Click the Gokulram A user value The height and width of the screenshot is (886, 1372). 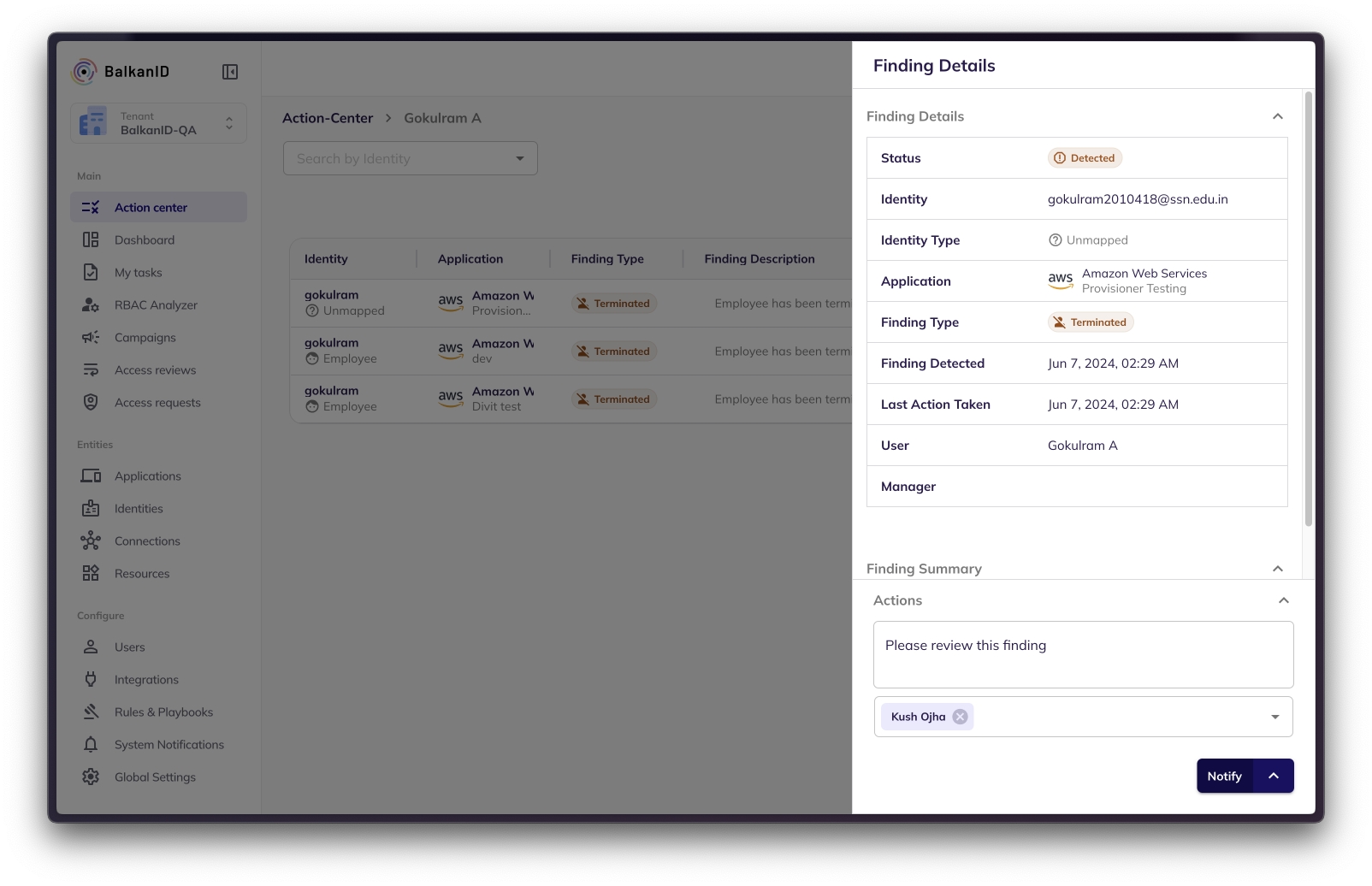[1082, 446]
